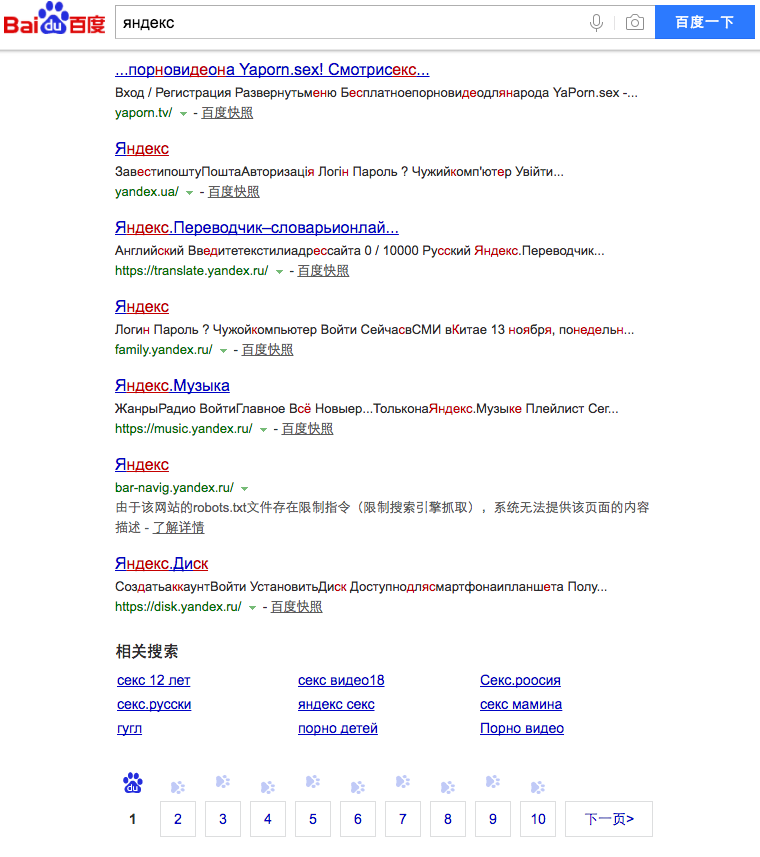Click family.yandex.ru/ green URL text
Image resolution: width=760 pixels, height=857 pixels.
point(163,350)
